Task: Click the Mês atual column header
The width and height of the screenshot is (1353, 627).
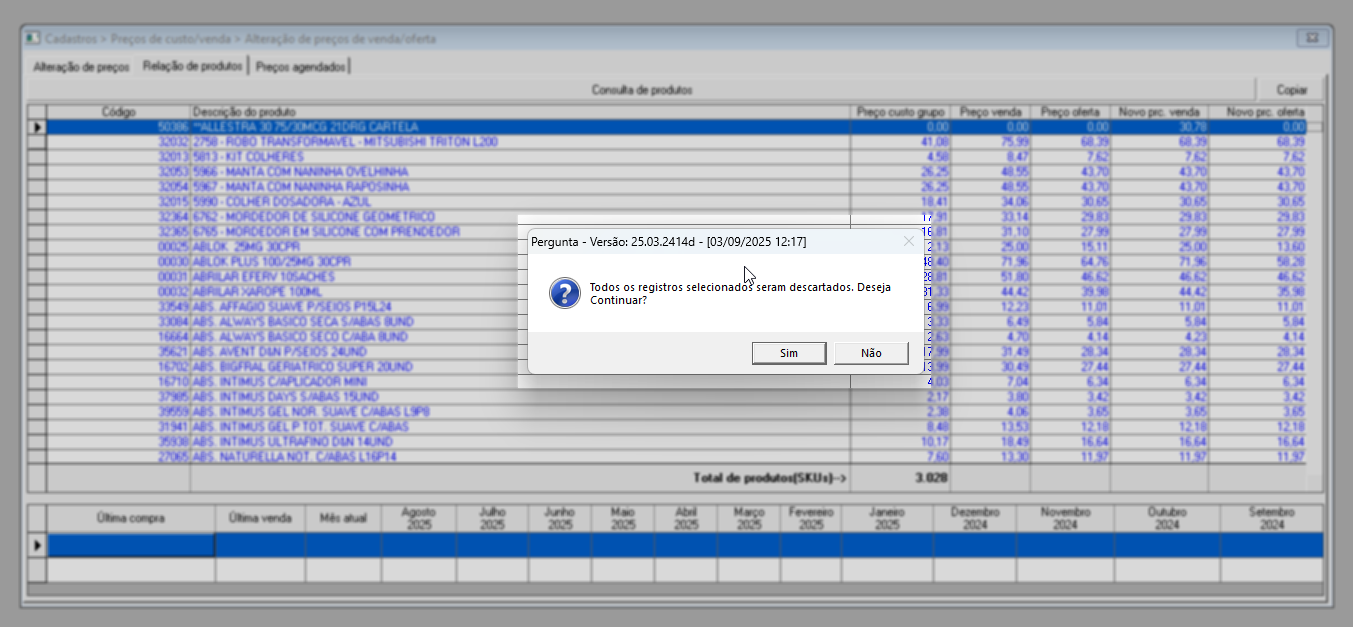Action: point(343,518)
